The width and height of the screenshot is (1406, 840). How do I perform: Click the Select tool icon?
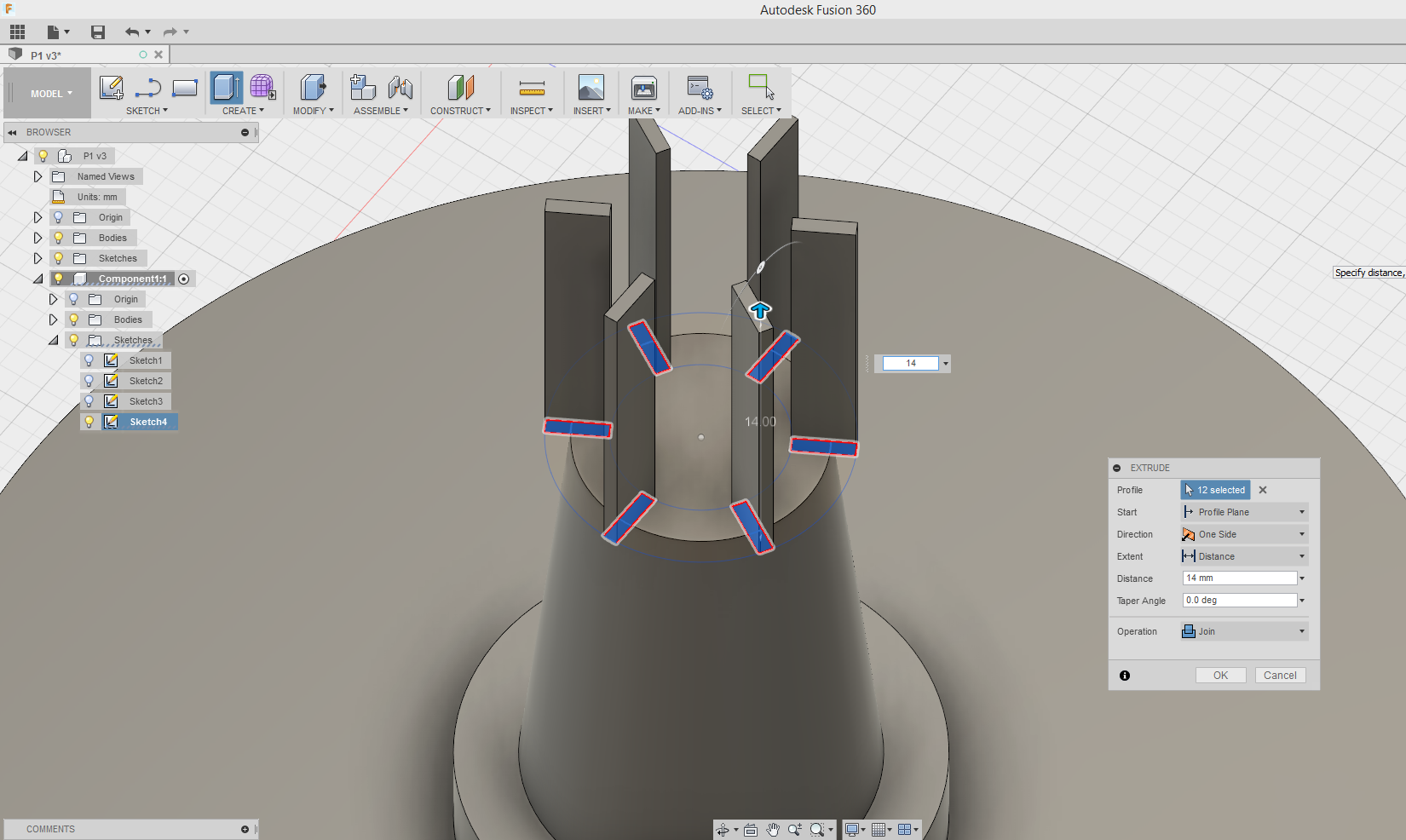click(x=761, y=87)
